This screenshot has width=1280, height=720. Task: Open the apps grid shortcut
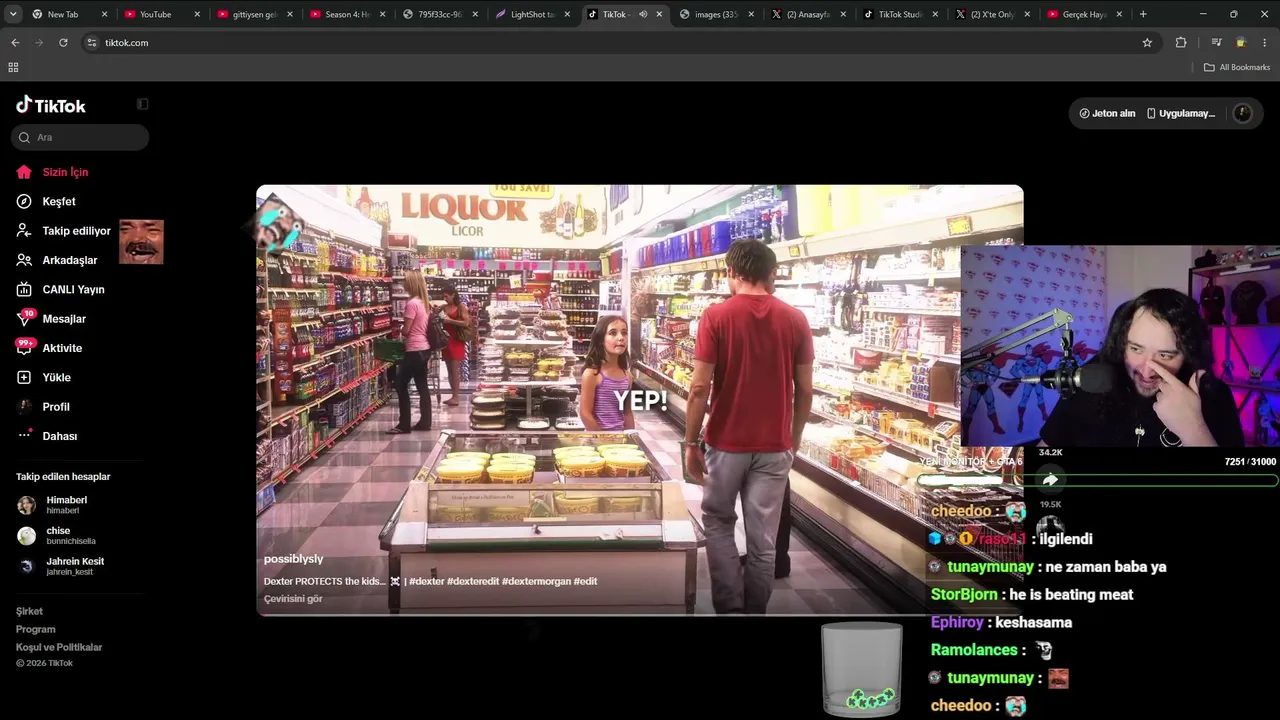13,67
